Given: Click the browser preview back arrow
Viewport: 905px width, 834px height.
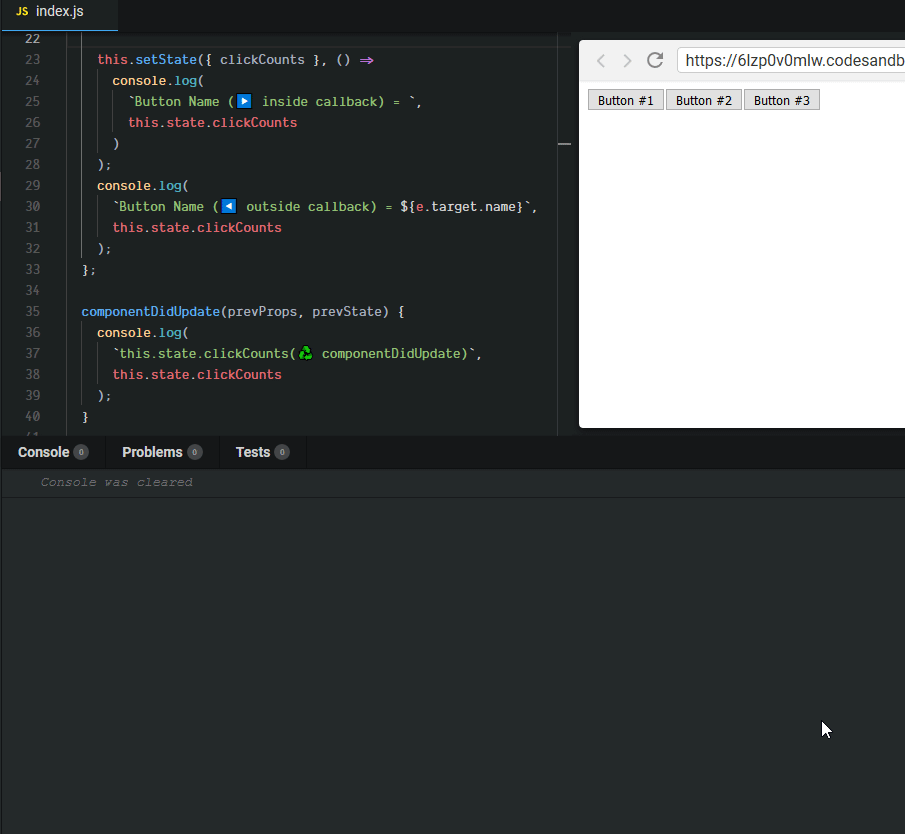Looking at the screenshot, I should click(600, 60).
